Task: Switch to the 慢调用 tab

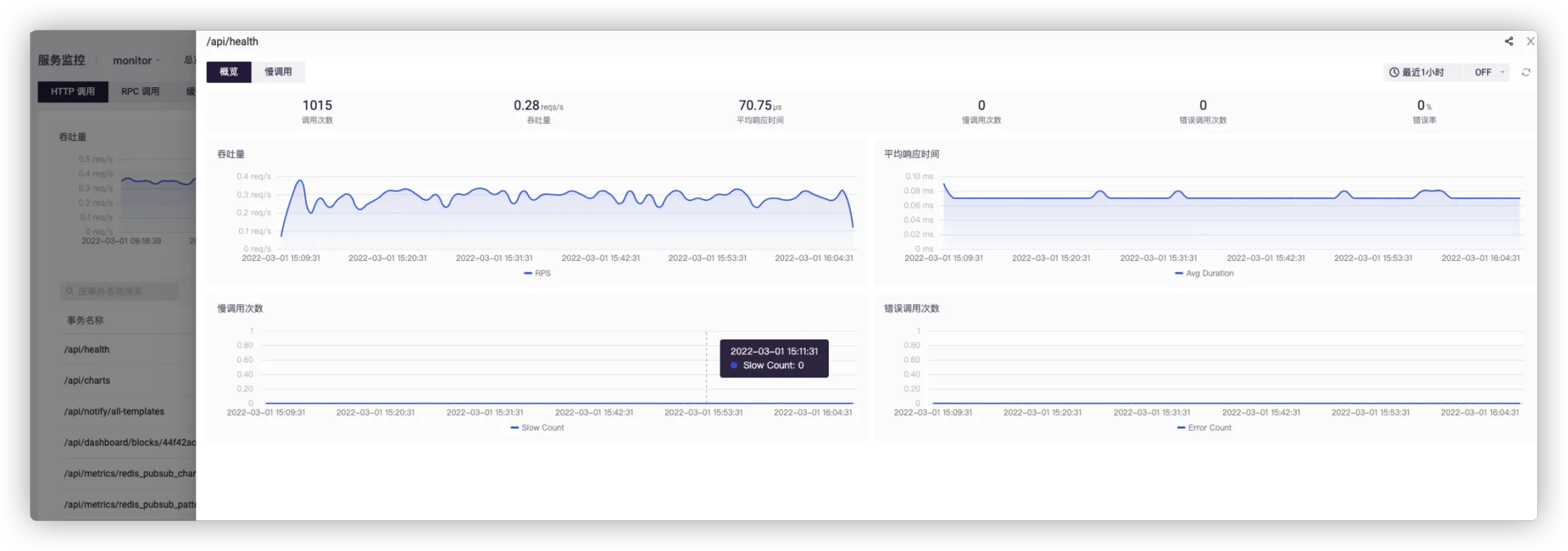Action: 278,72
